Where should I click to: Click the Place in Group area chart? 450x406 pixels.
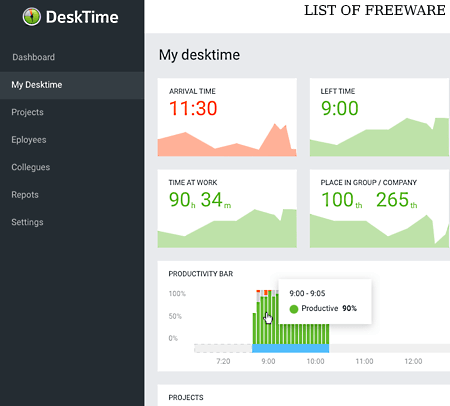coord(379,232)
